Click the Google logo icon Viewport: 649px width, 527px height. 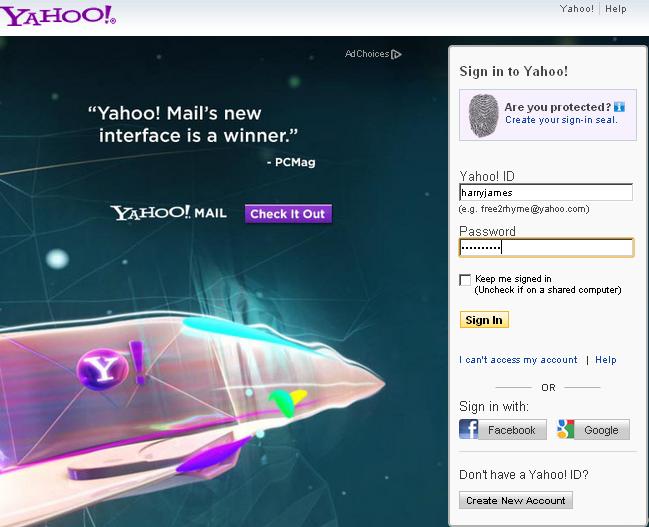(x=565, y=429)
